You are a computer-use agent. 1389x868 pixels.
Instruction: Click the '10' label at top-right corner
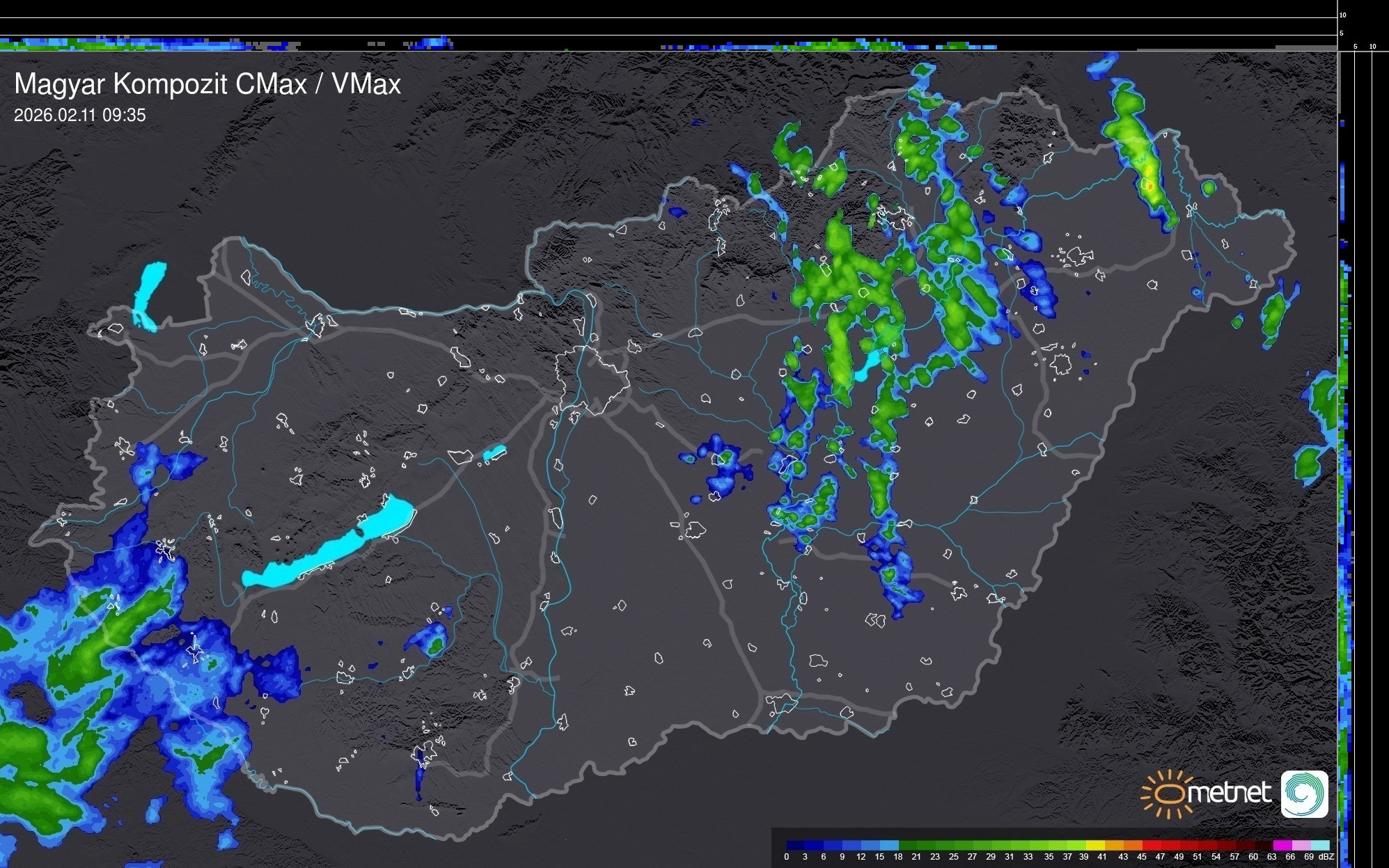click(1343, 15)
